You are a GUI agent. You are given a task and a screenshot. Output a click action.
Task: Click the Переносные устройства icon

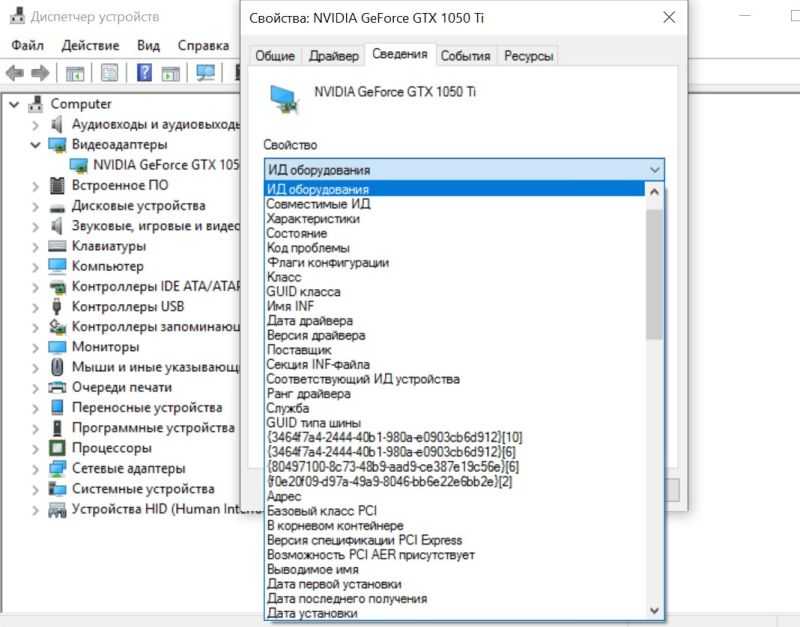(57, 408)
